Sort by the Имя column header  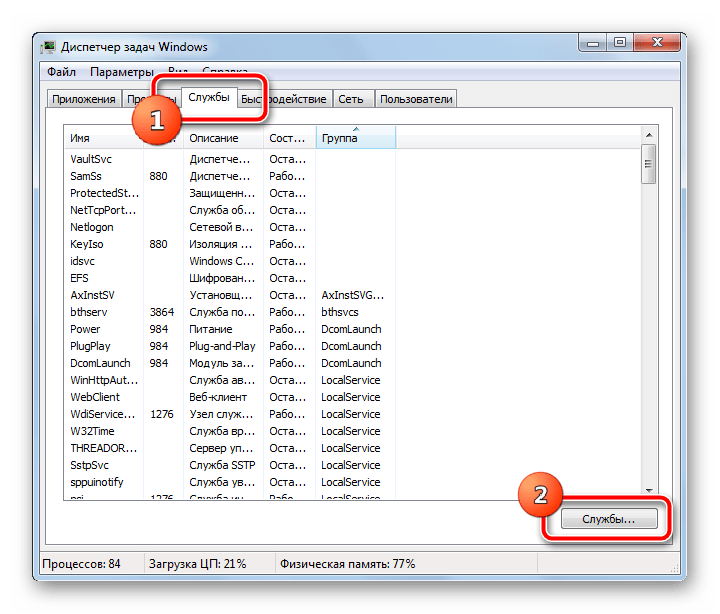click(x=103, y=138)
